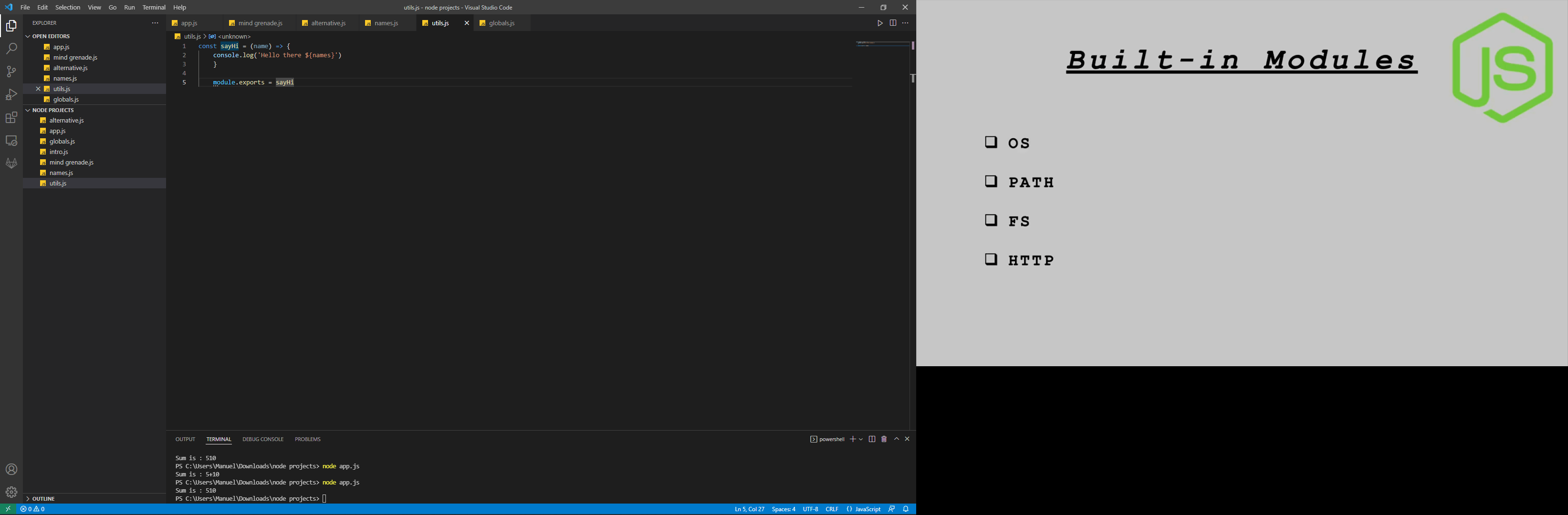The width and height of the screenshot is (1568, 515).
Task: Check the PATH module checkbox
Action: 991,181
